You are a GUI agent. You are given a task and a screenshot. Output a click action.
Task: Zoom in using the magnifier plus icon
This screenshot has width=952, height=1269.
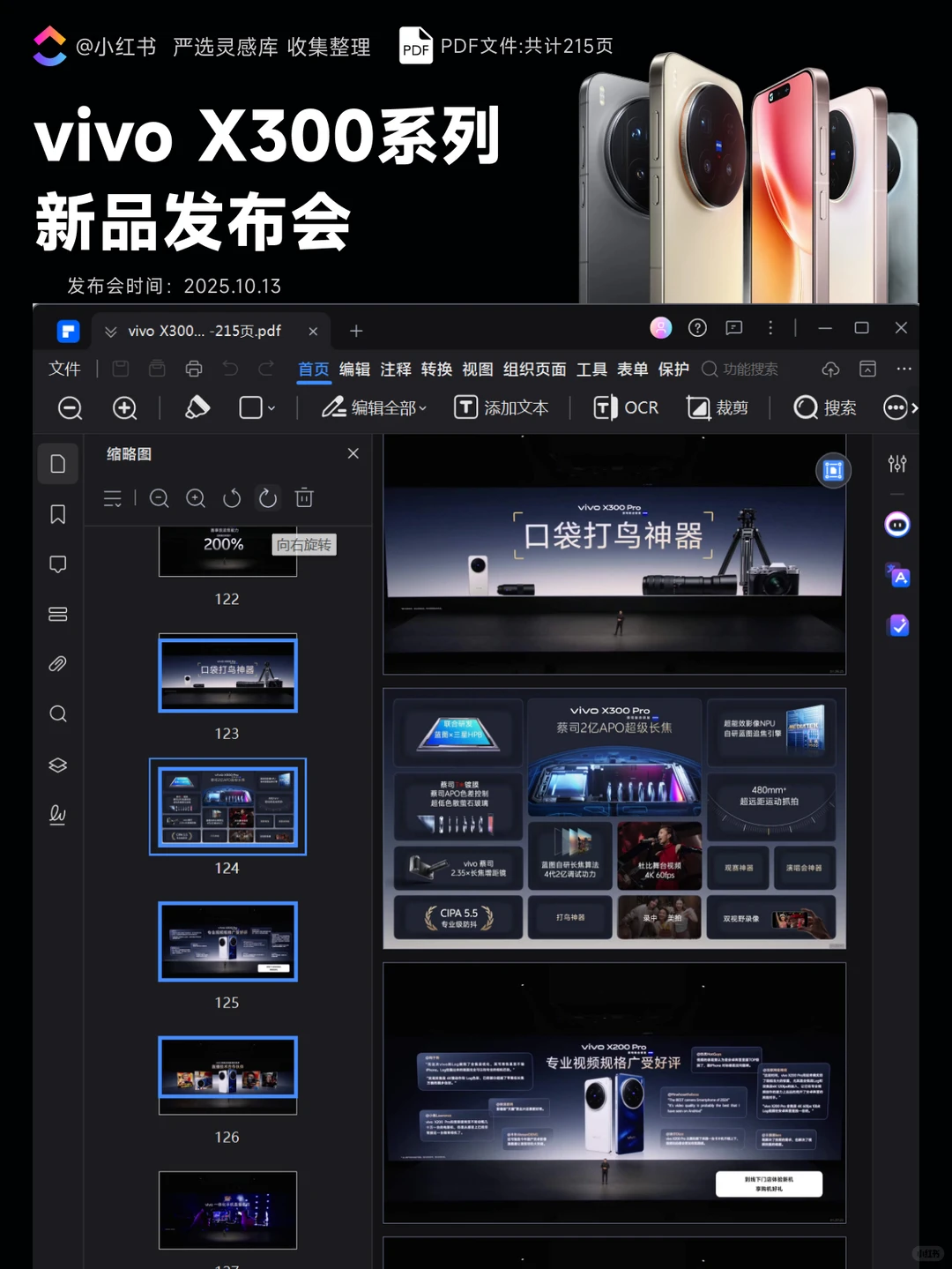pos(124,408)
